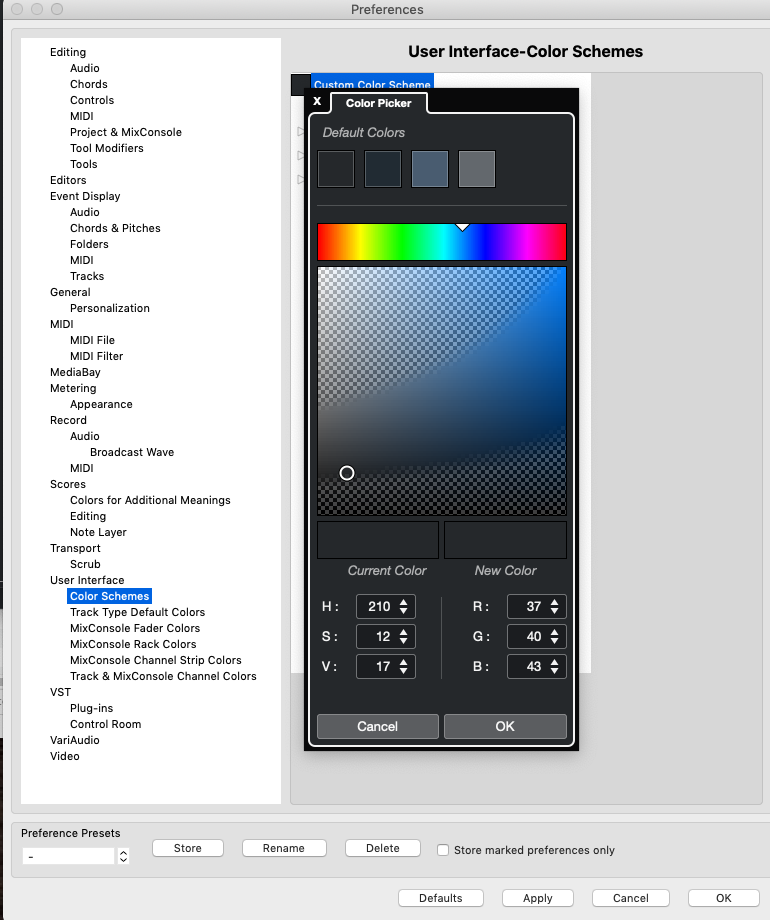Open the Preference Presets dropdown
This screenshot has height=920, width=770.
point(123,856)
